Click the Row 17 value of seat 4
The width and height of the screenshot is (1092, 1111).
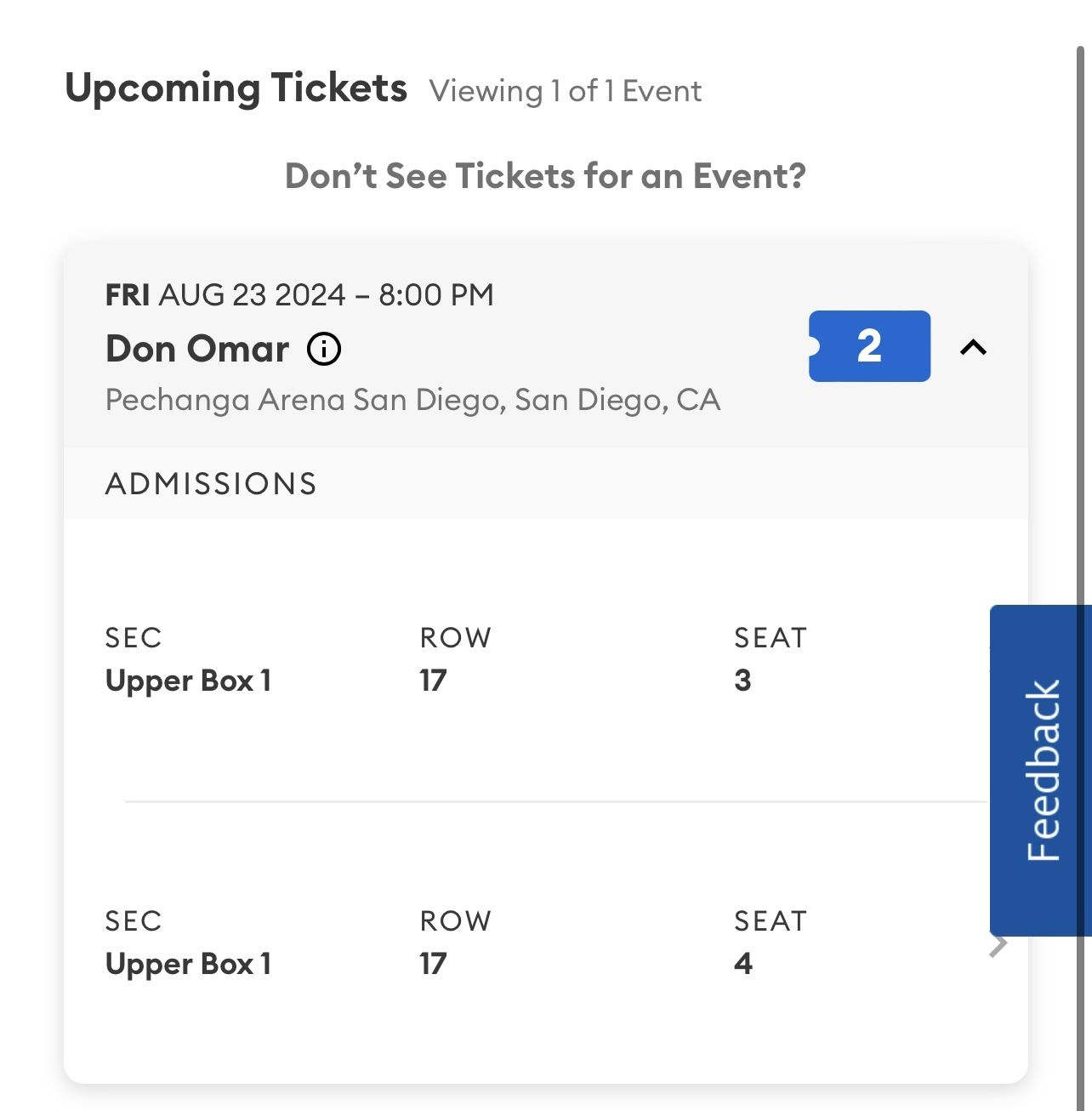[x=433, y=964]
